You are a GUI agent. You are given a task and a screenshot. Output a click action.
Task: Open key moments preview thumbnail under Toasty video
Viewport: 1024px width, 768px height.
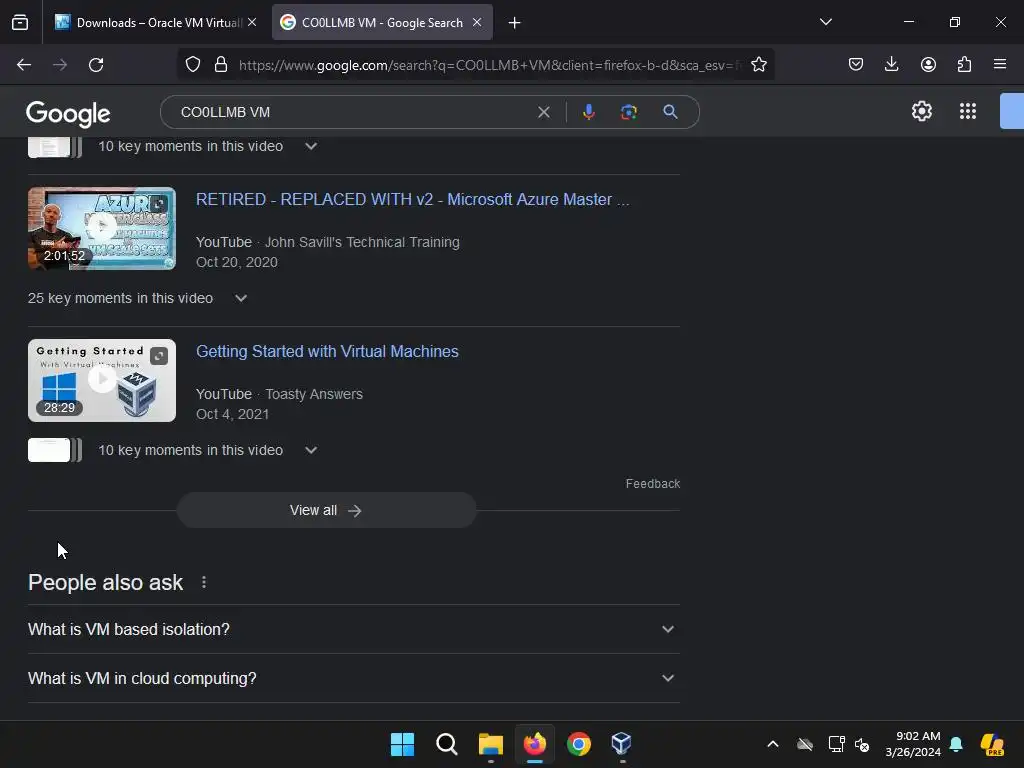55,450
